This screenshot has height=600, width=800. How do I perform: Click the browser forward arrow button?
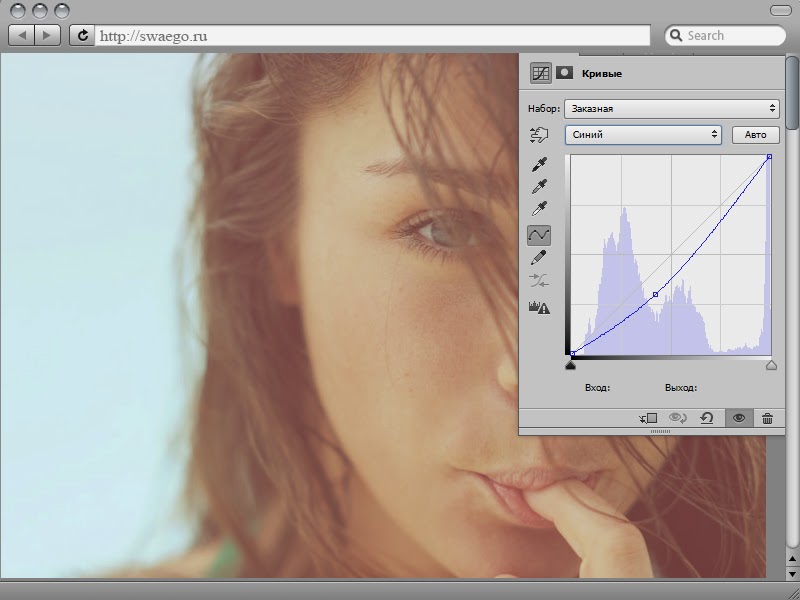click(x=47, y=35)
